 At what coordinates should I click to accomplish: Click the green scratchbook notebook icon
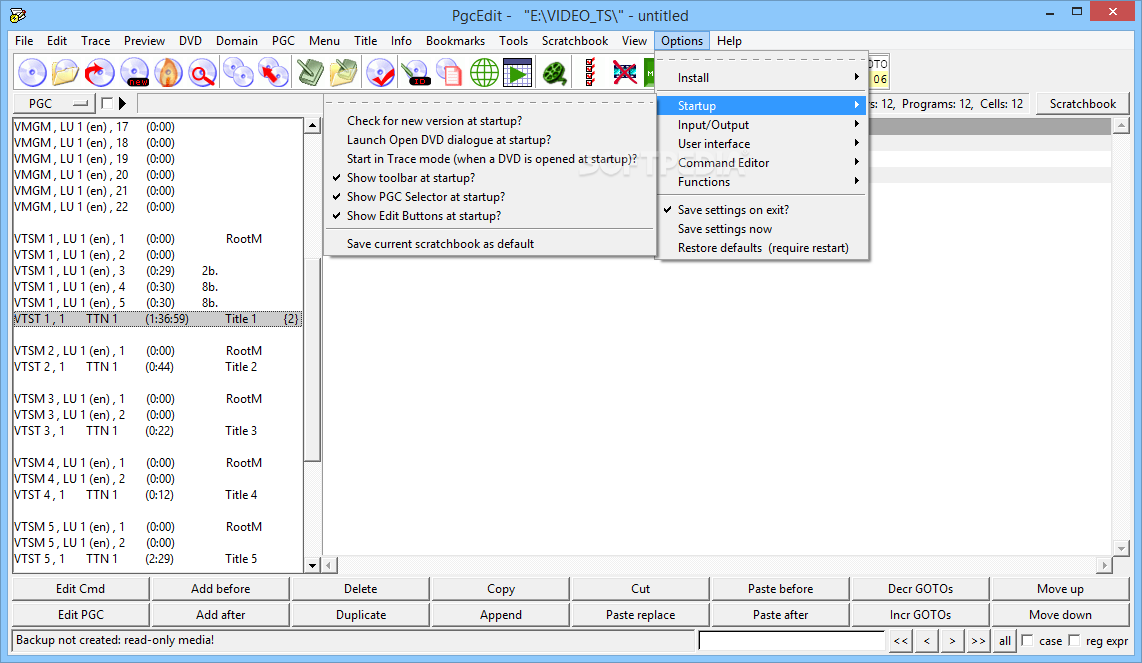pyautogui.click(x=310, y=73)
